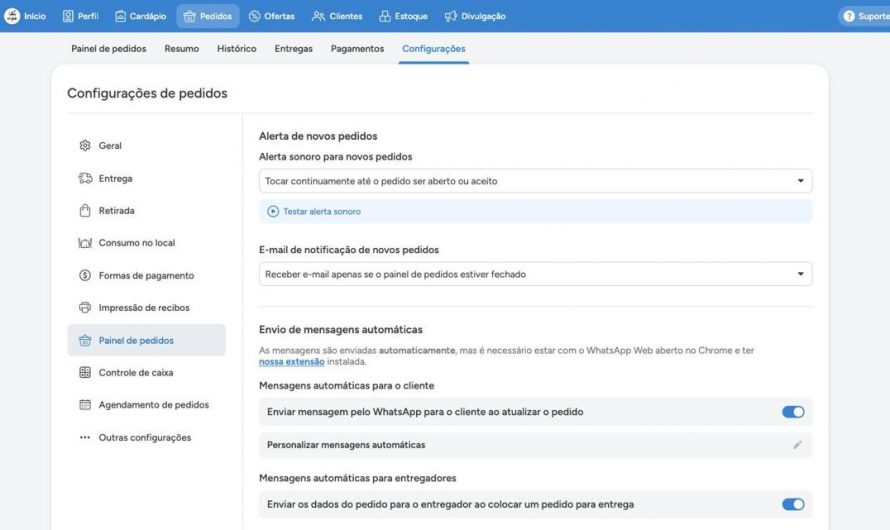Open the Alerta sonoro para novos pedidos dropdown
The width and height of the screenshot is (890, 530).
(535, 181)
